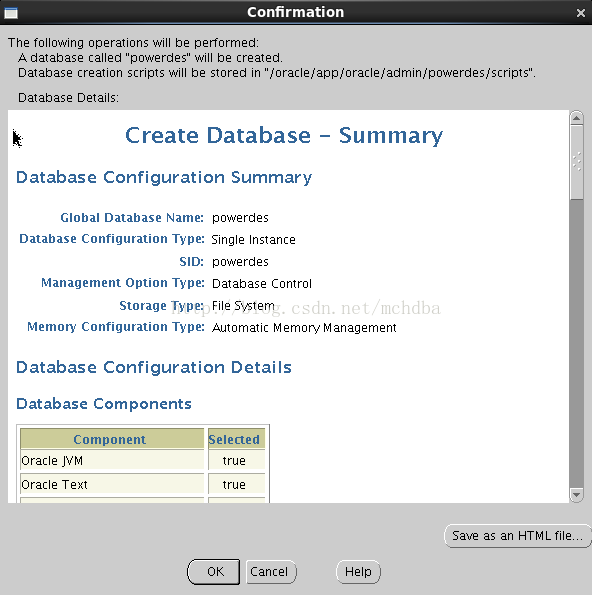Open the Help button
Image resolution: width=592 pixels, height=595 pixels.
tap(358, 571)
